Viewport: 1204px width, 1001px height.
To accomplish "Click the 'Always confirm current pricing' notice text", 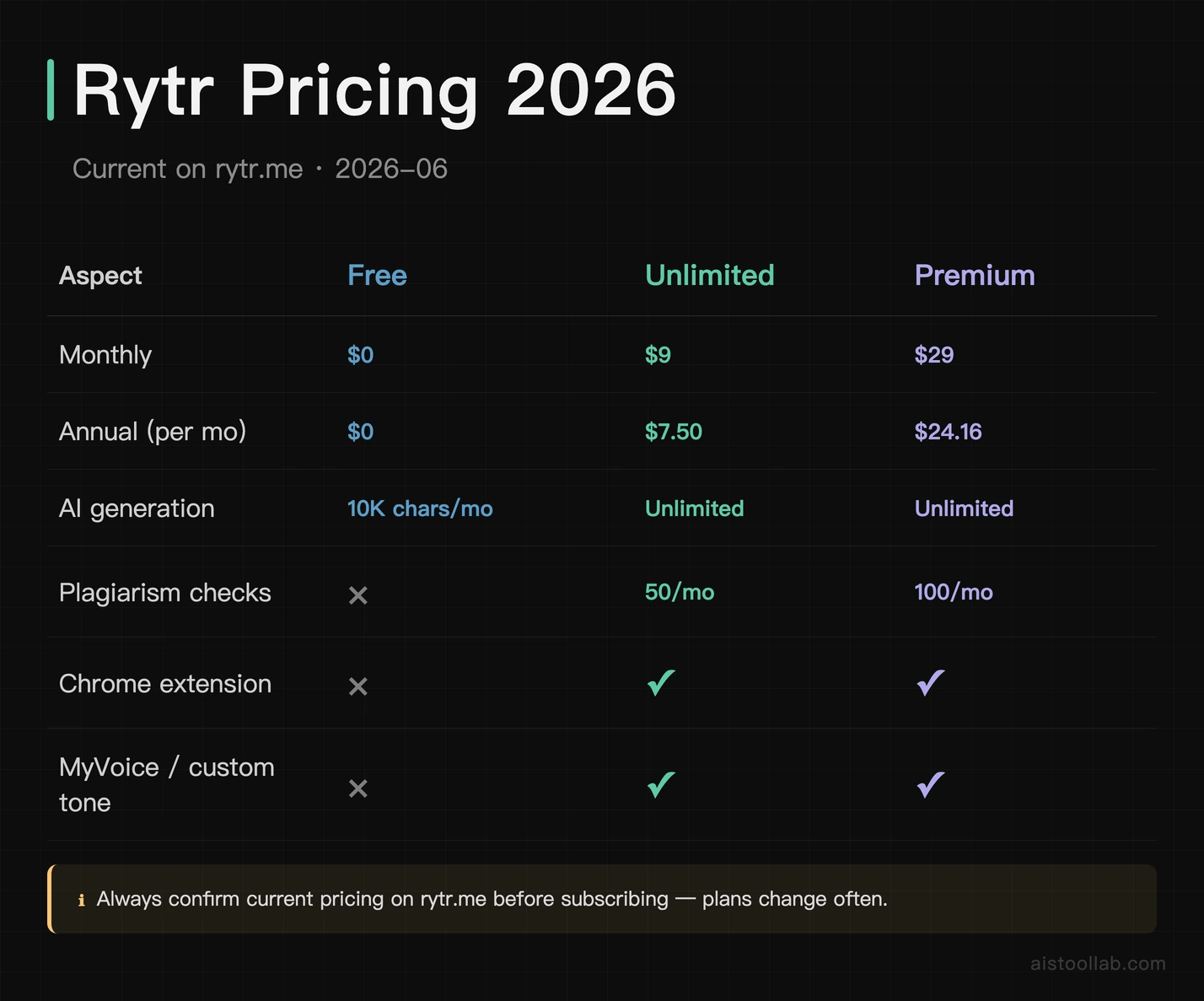I will coord(492,899).
